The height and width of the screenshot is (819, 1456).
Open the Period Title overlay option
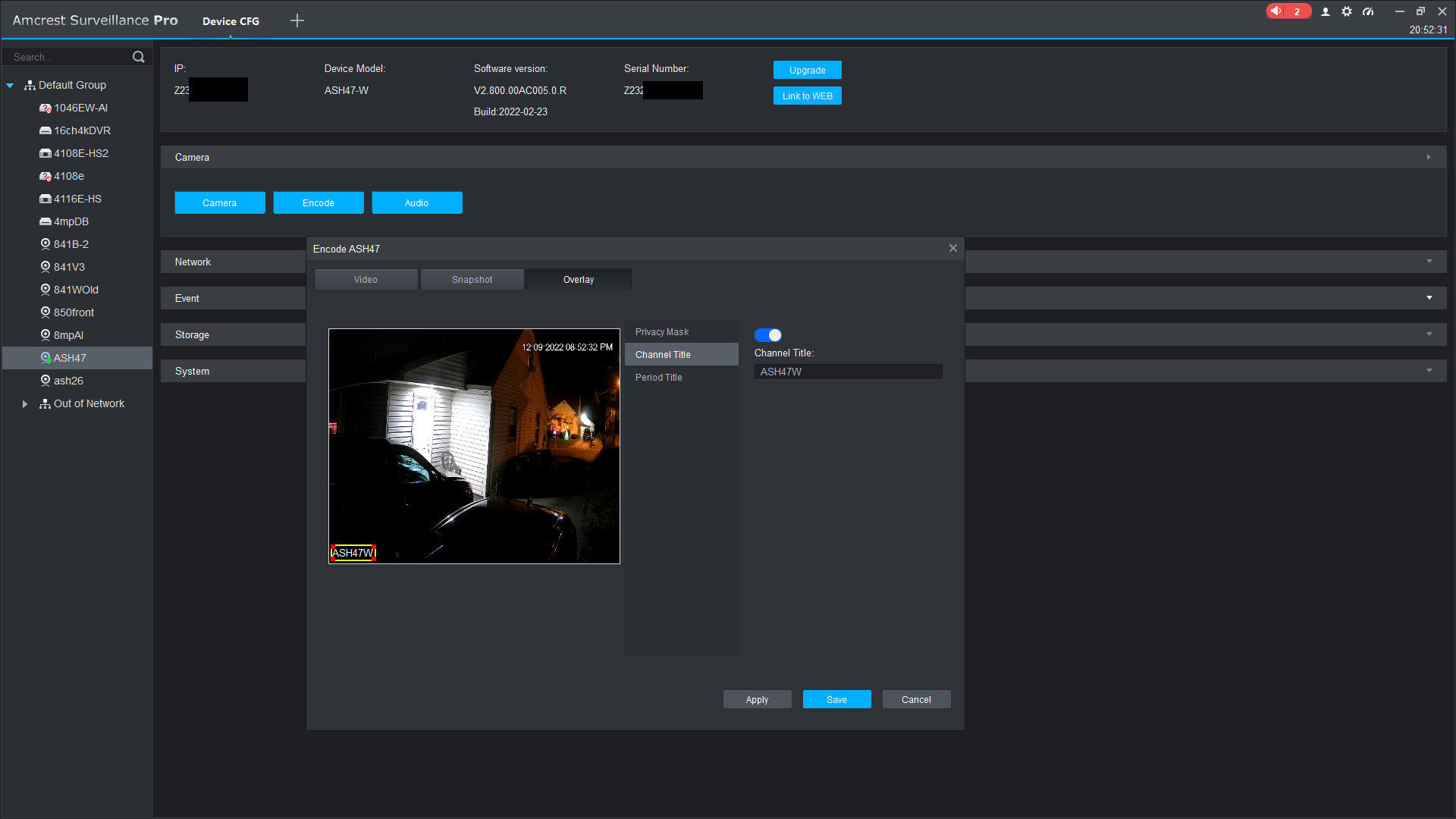[681, 378]
